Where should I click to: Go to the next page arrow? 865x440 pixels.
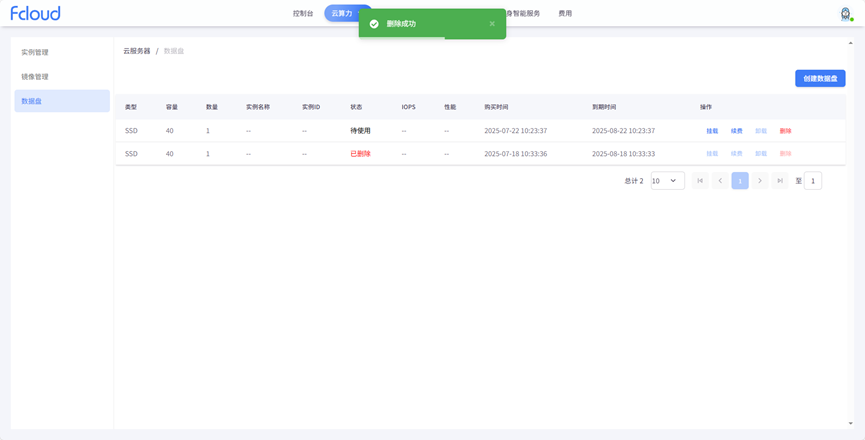(x=760, y=181)
